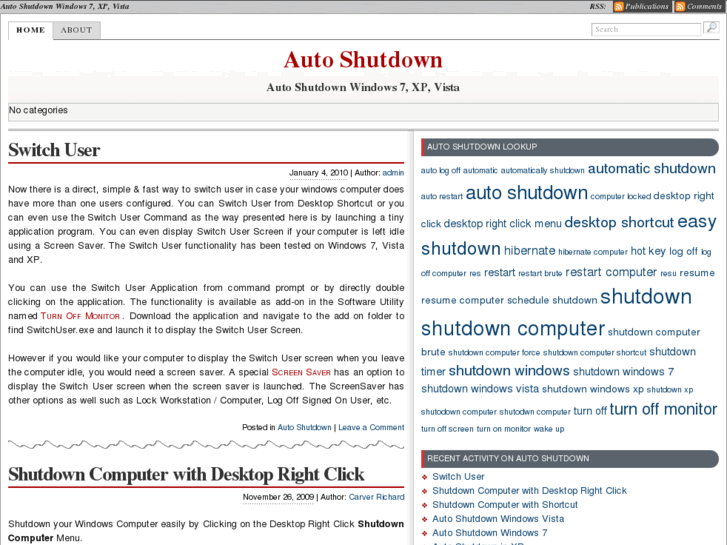
Task: Open Shutdown Computer with Desktop Right Click heading
Action: pos(186,474)
